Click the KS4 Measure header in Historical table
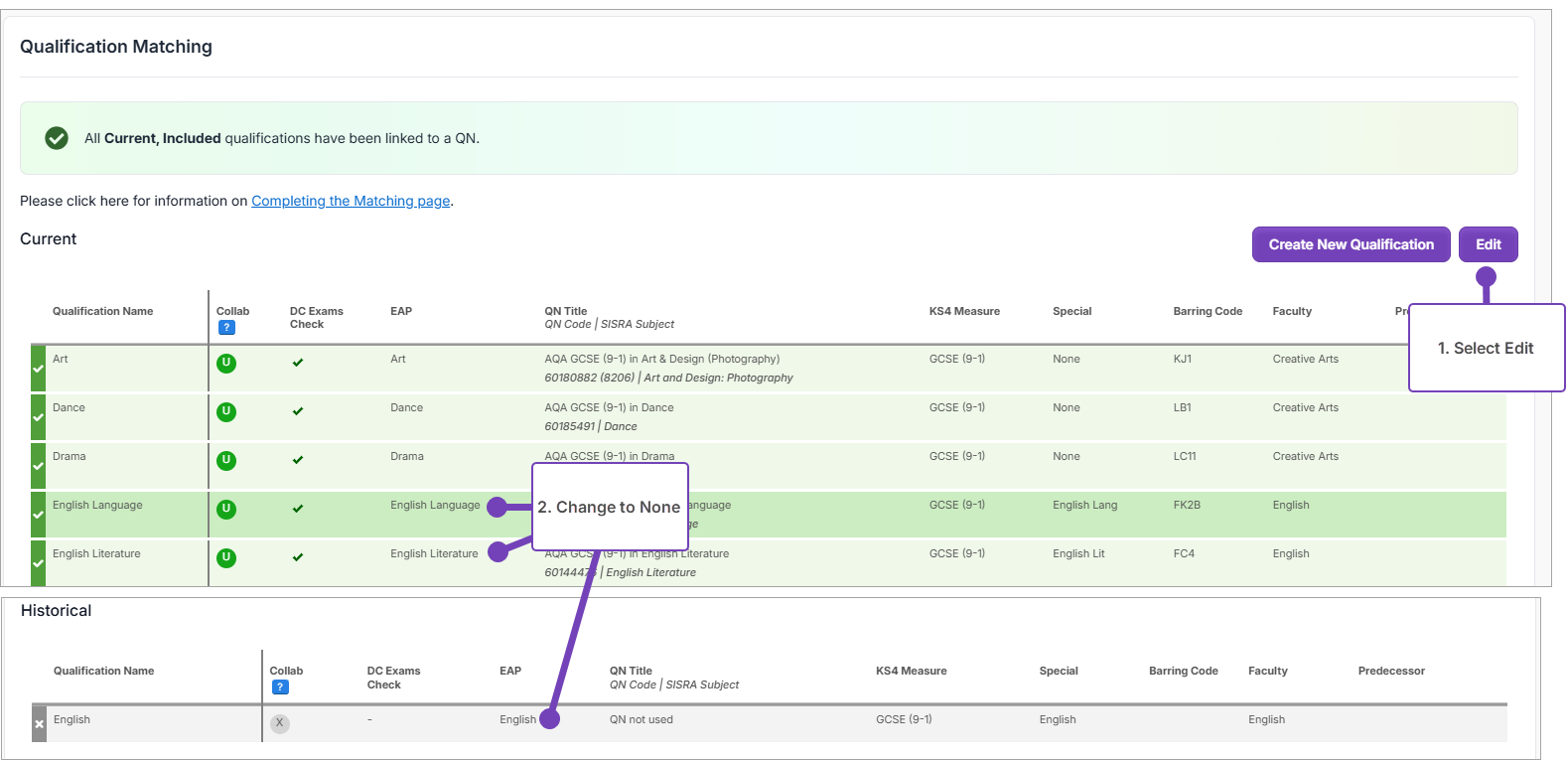Image resolution: width=1568 pixels, height=760 pixels. pyautogui.click(x=911, y=671)
